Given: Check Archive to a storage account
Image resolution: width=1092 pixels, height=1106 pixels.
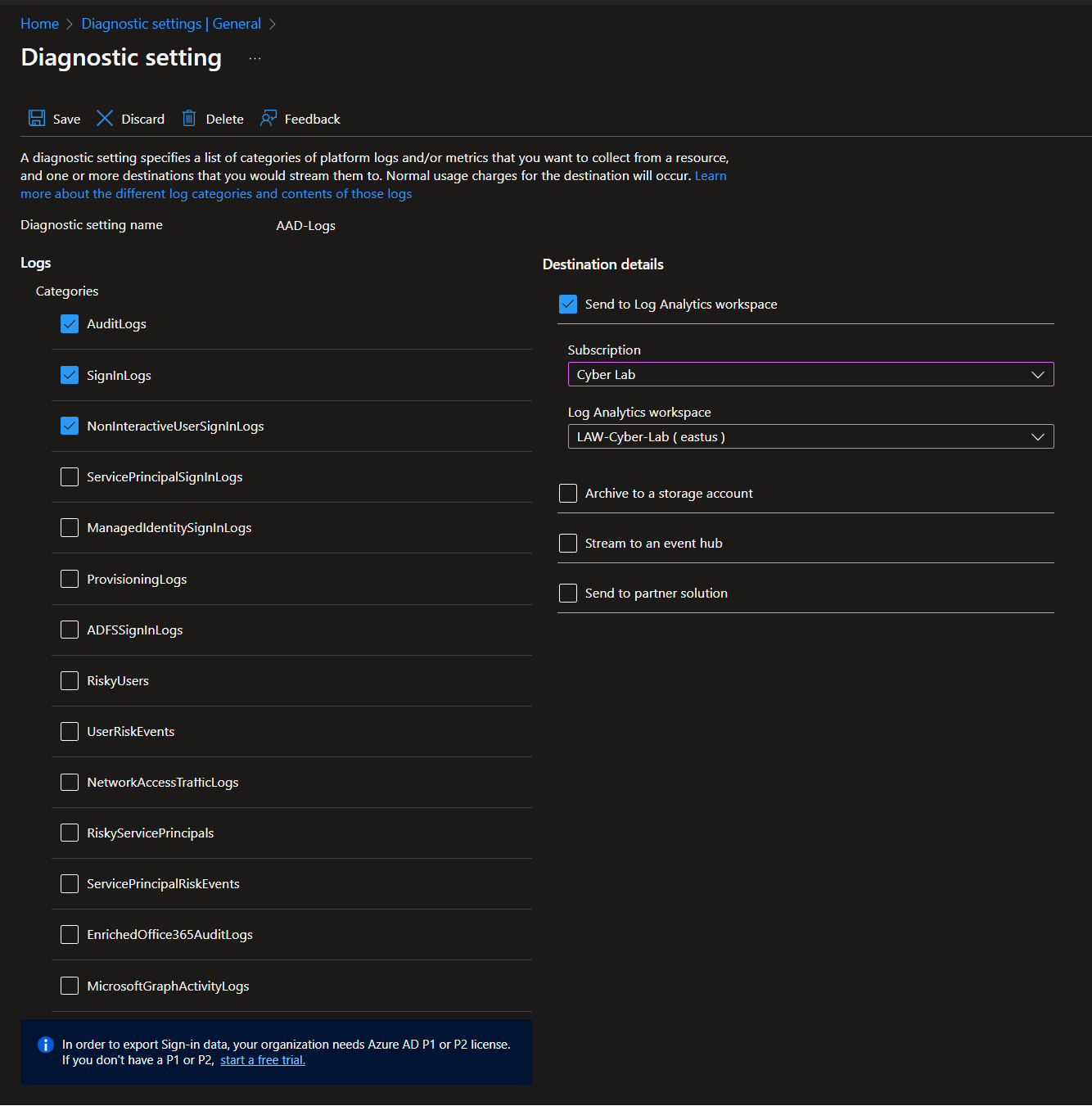Looking at the screenshot, I should pos(568,493).
